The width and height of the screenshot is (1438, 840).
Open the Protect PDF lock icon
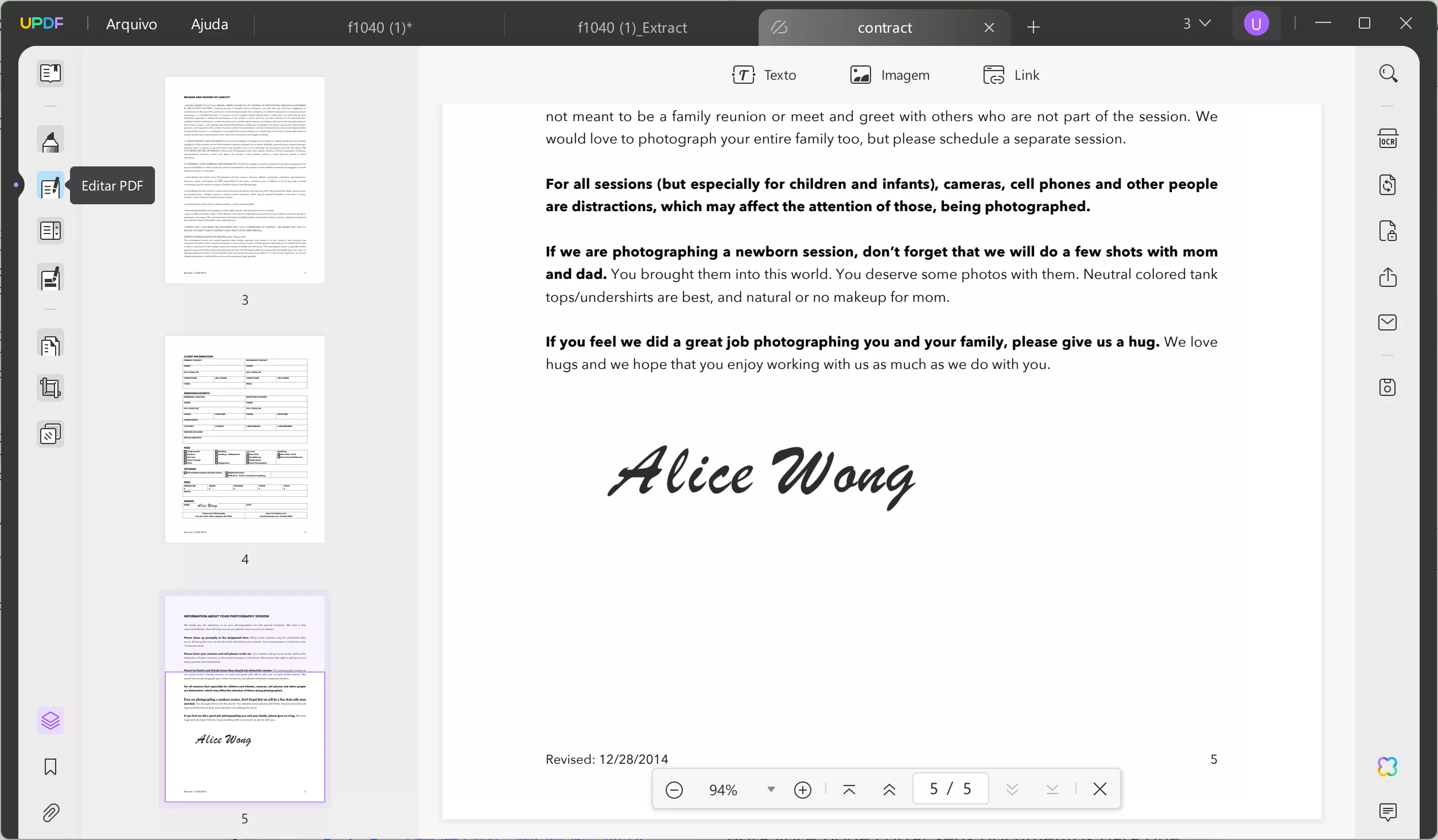1388,231
